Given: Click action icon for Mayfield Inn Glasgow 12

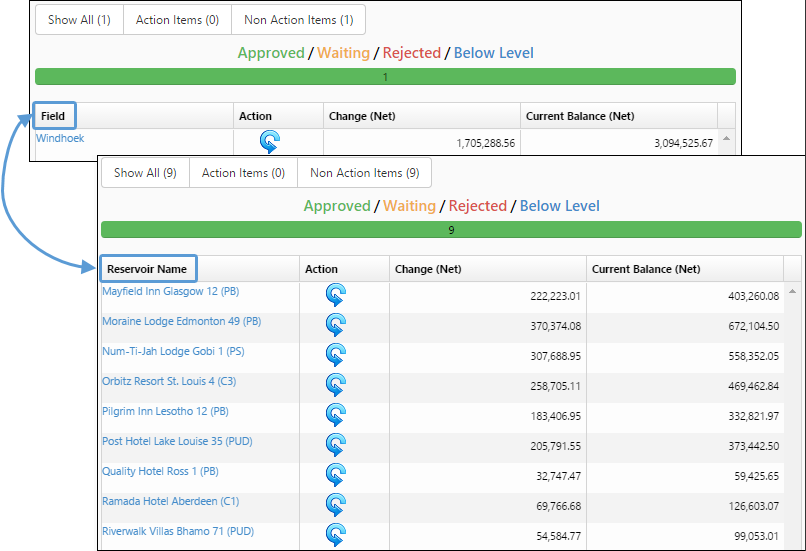Looking at the screenshot, I should [x=336, y=295].
